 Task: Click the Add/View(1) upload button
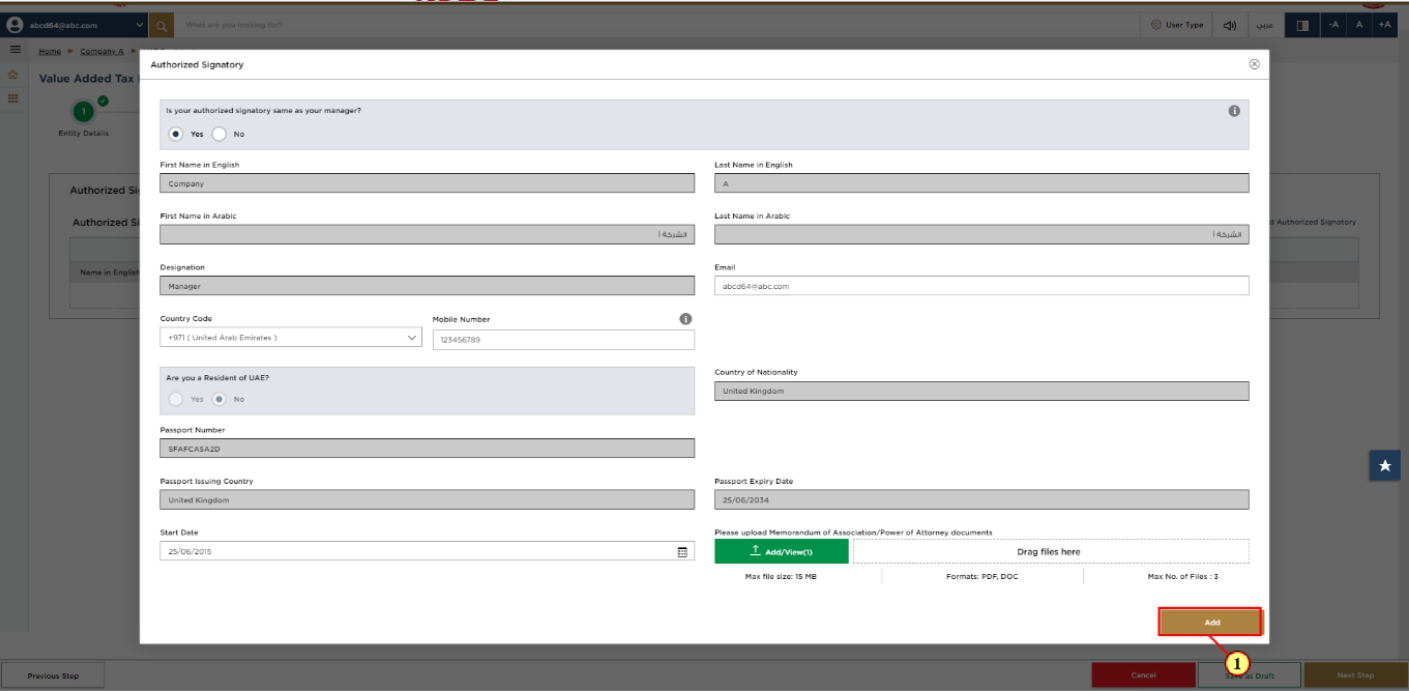click(781, 551)
